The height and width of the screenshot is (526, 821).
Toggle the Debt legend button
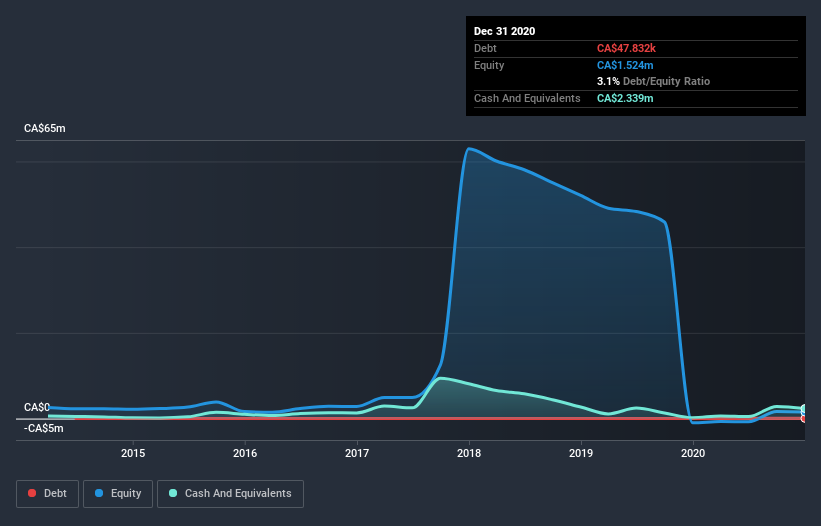(x=47, y=494)
